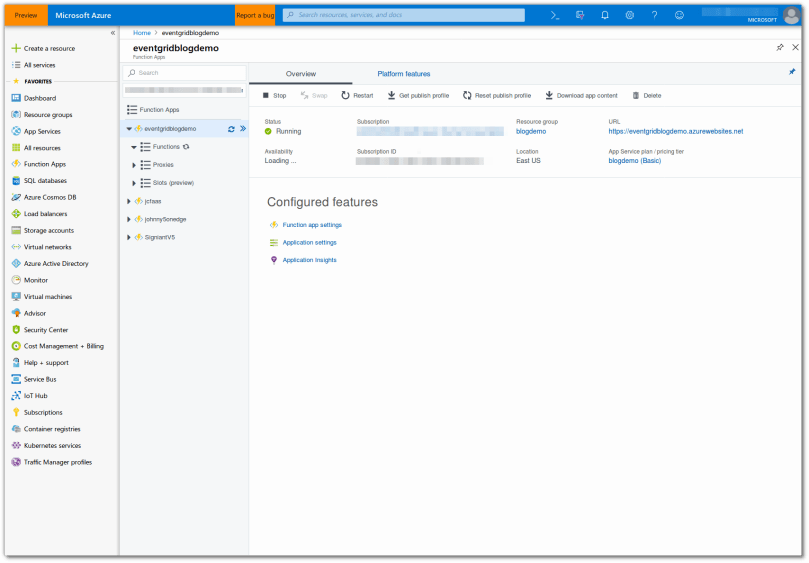Open the Function app settings link
809x563 pixels.
coord(312,225)
